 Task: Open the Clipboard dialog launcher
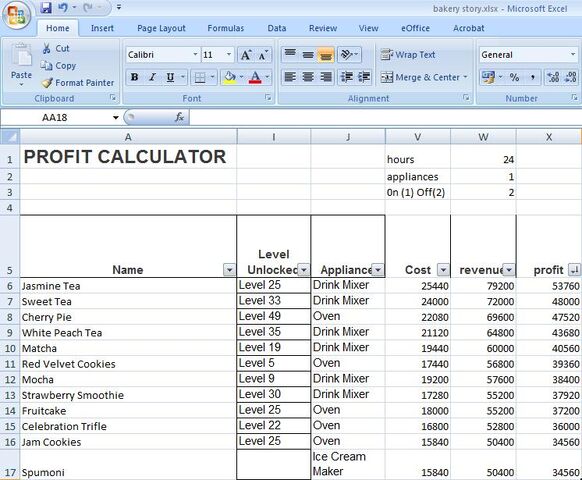pos(113,98)
